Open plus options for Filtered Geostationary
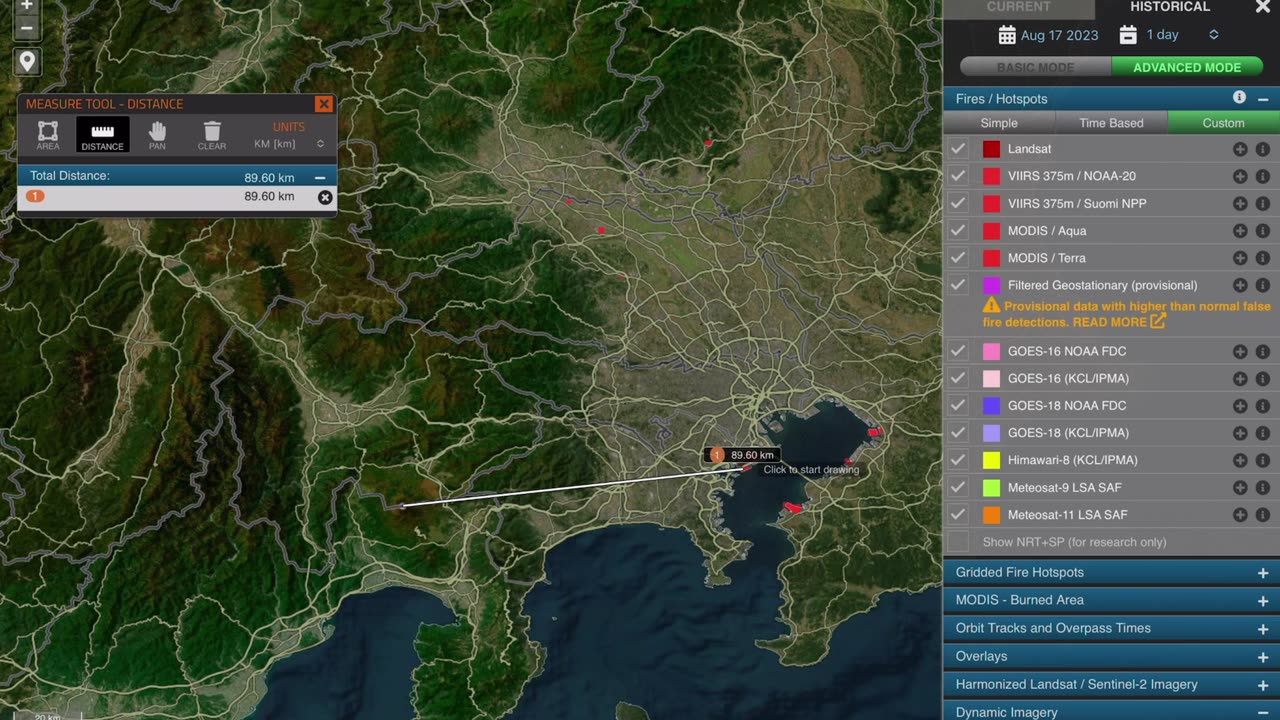1280x720 pixels. pyautogui.click(x=1240, y=285)
